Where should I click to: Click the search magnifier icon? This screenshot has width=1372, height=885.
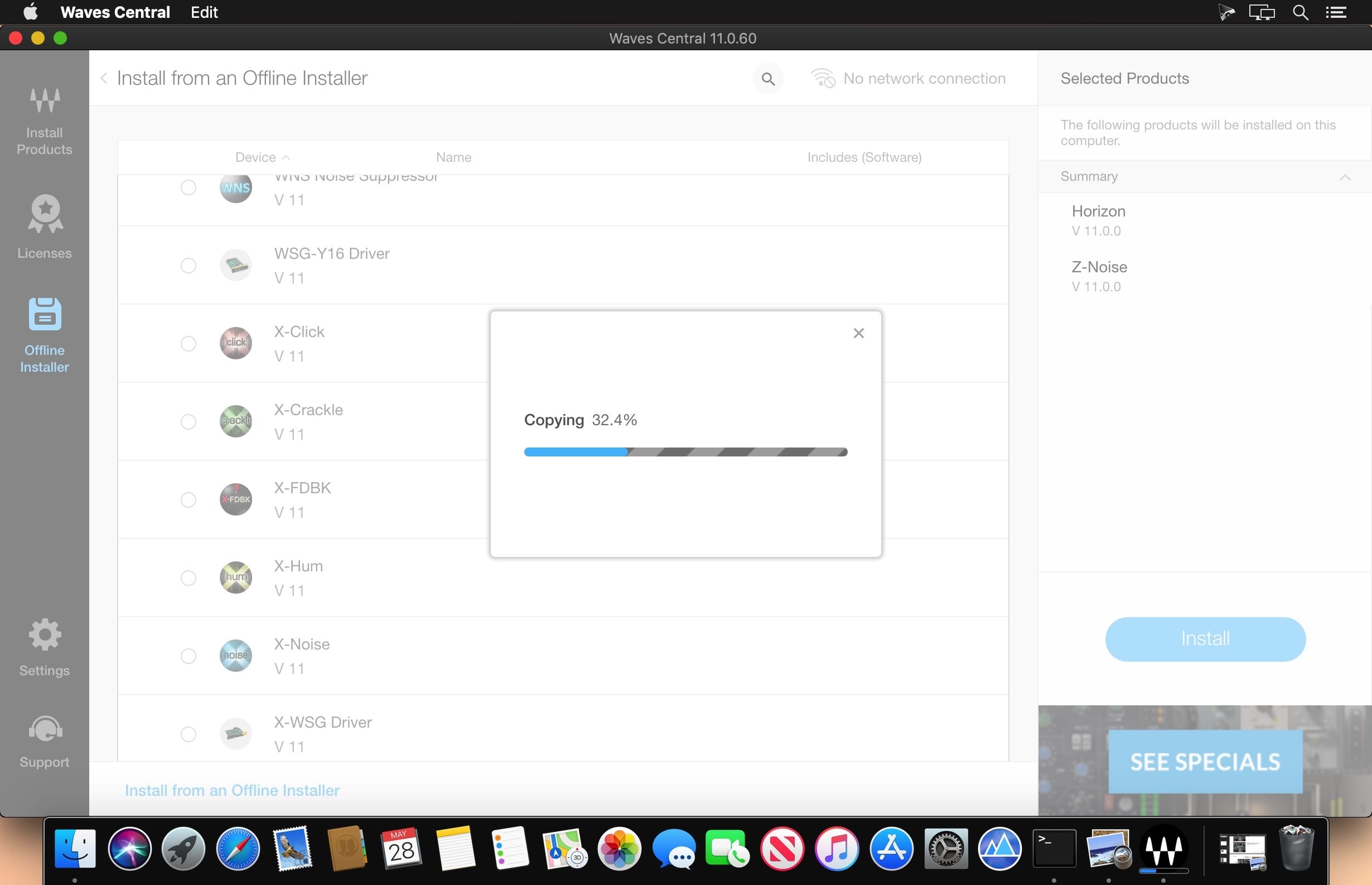pos(768,79)
